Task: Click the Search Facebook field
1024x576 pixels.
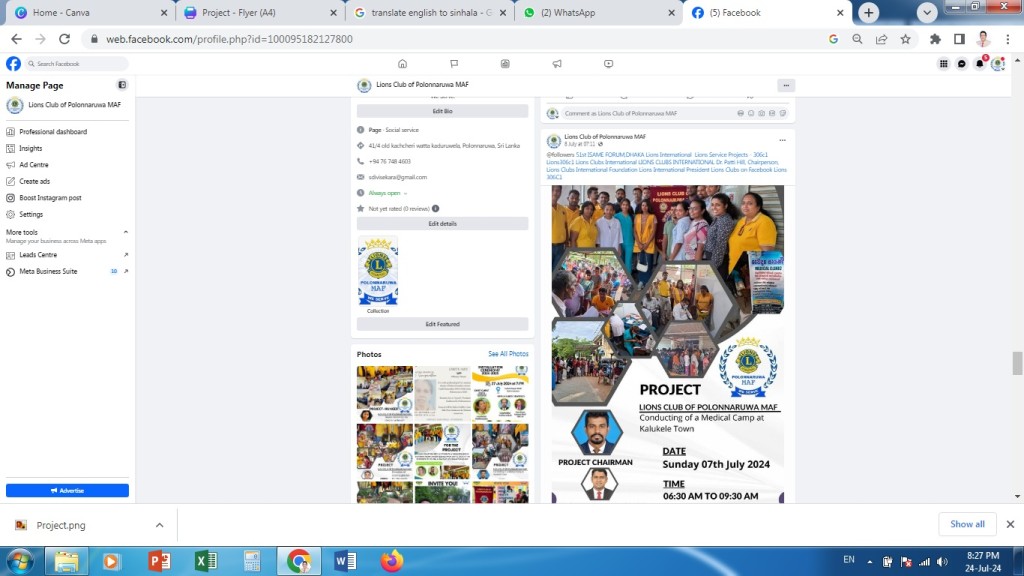Action: coord(76,63)
